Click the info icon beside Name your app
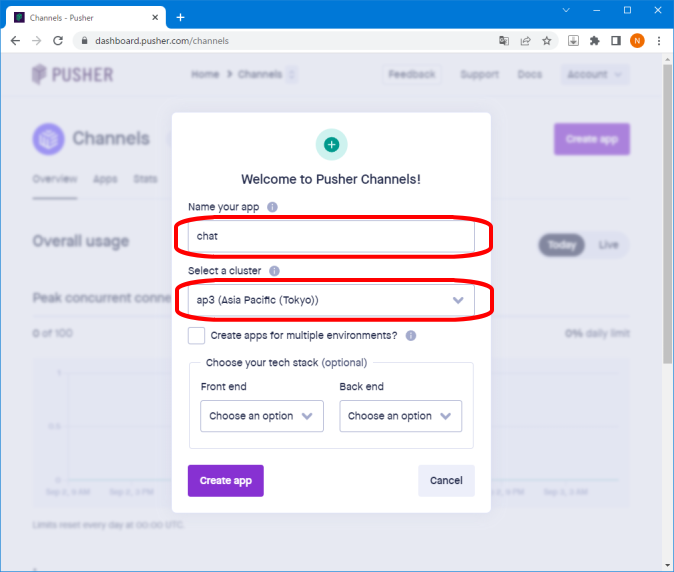 272,207
